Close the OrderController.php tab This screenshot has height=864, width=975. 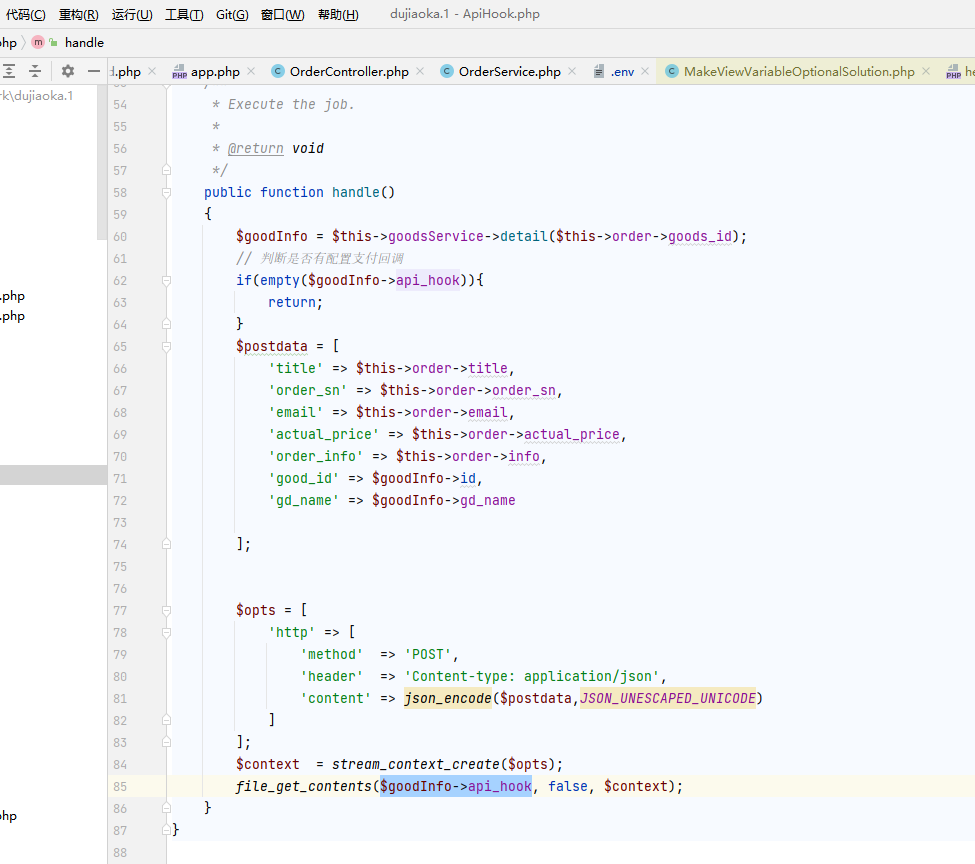click(420, 72)
